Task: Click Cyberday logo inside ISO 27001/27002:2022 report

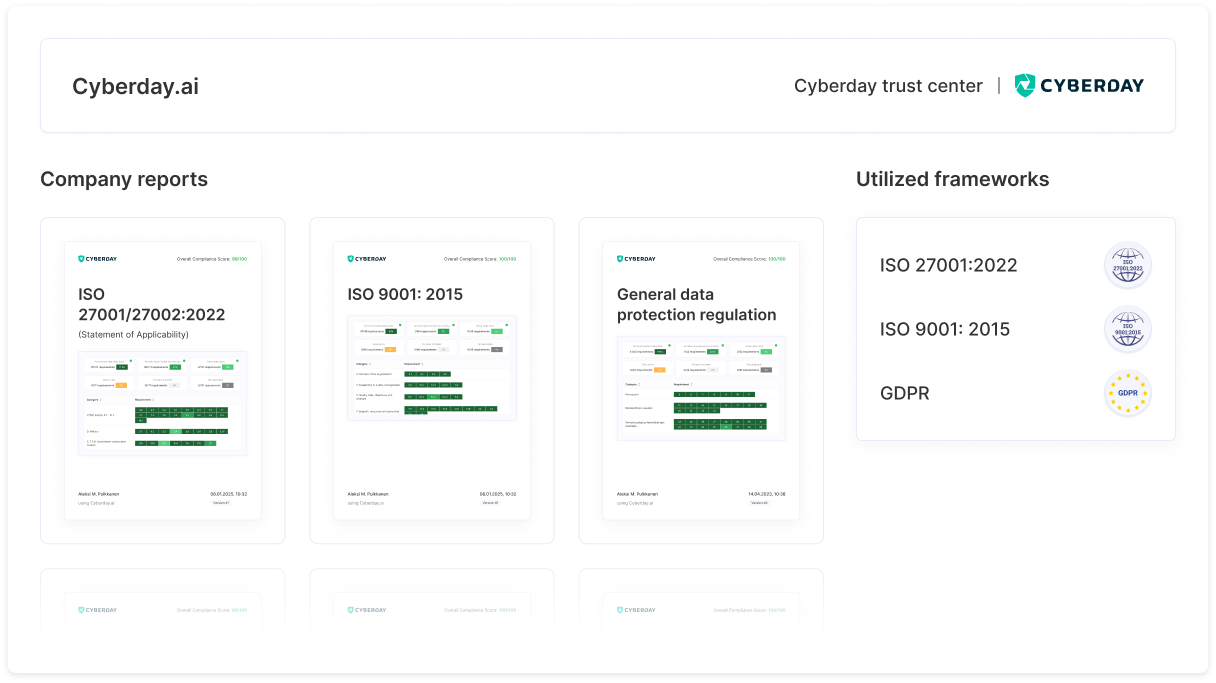Action: coord(98,259)
